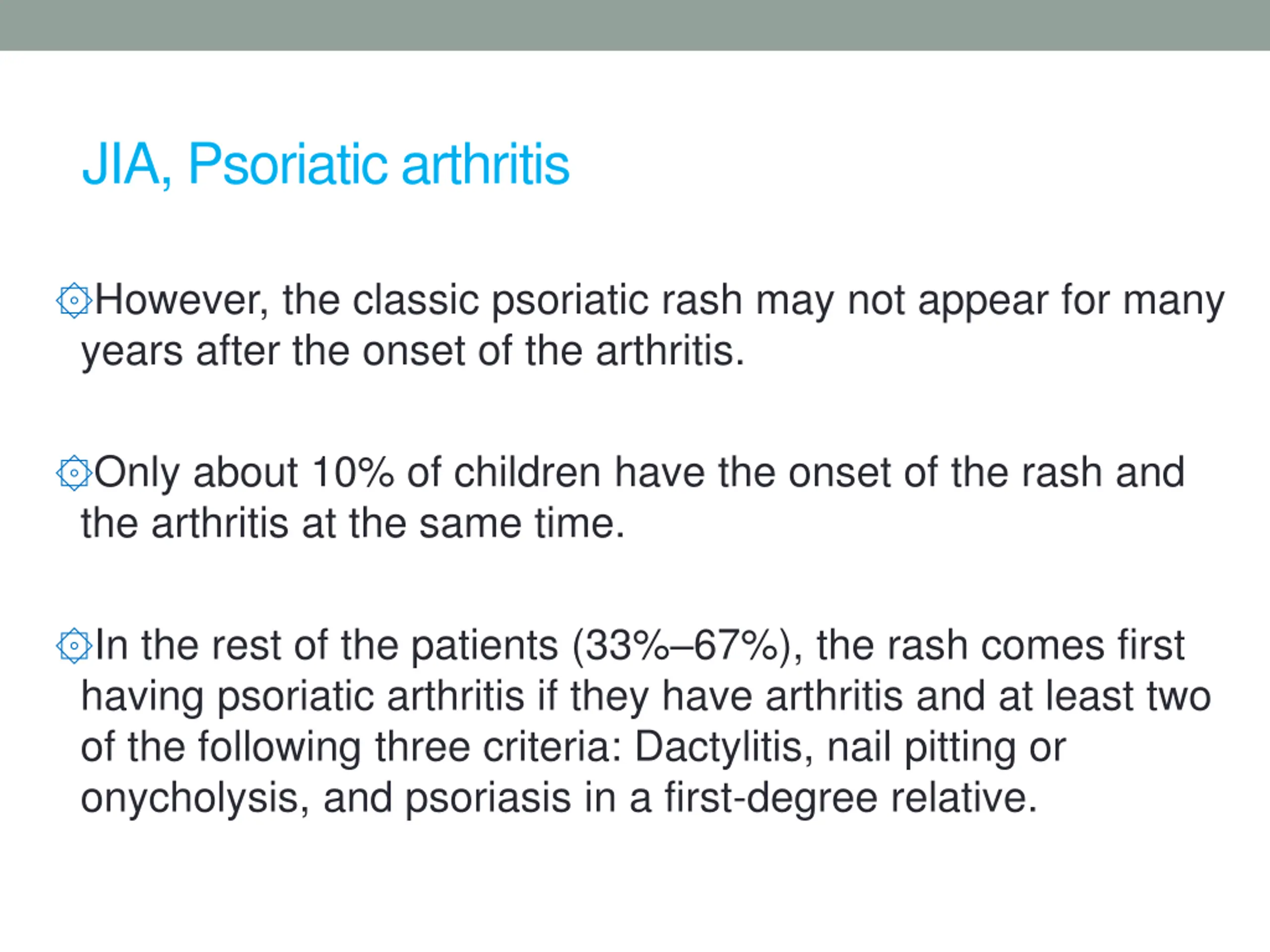Click the slide title 'JIA, Psoriatic arthritis'
The width and height of the screenshot is (1270, 952).
click(x=325, y=165)
